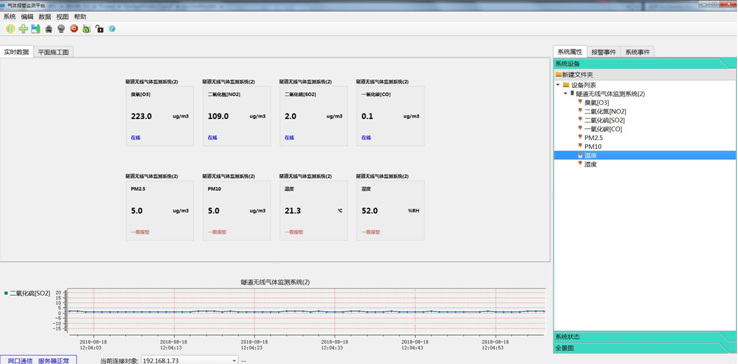The image size is (738, 364).
Task: Collapse the 设备列表 tree folder arrow
Action: coord(558,85)
